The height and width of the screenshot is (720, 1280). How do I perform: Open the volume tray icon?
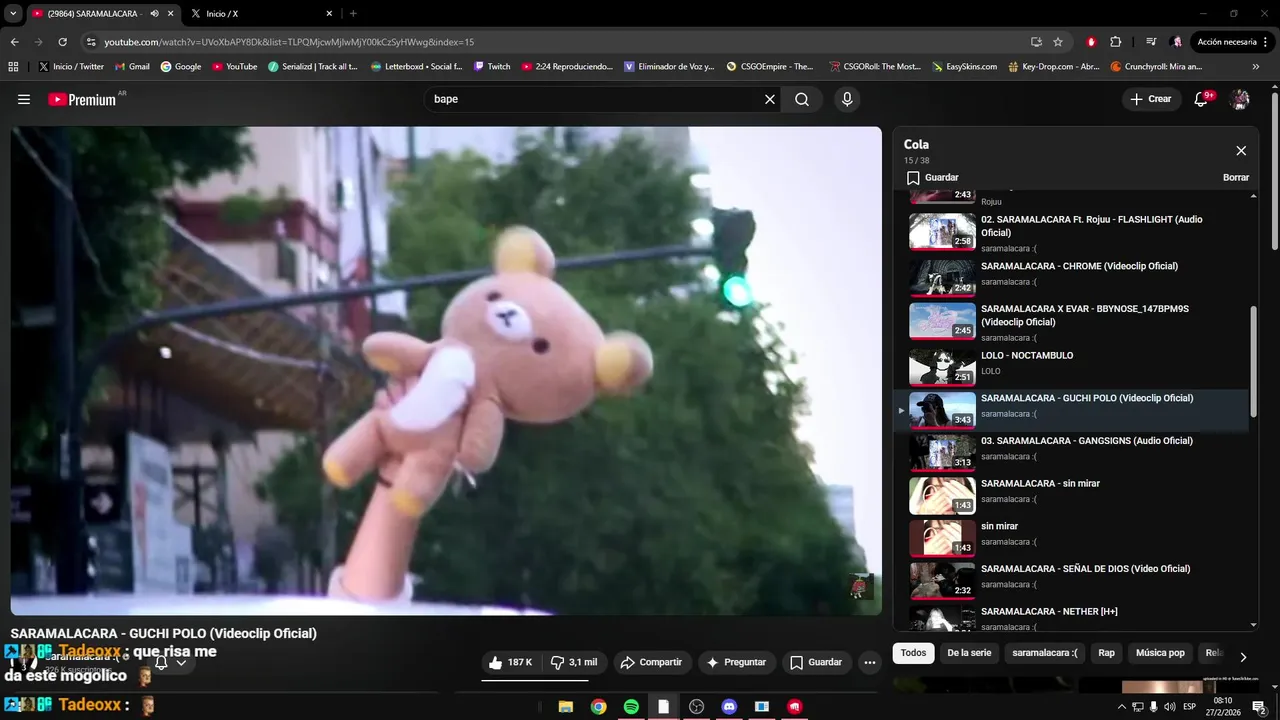pyautogui.click(x=1169, y=707)
